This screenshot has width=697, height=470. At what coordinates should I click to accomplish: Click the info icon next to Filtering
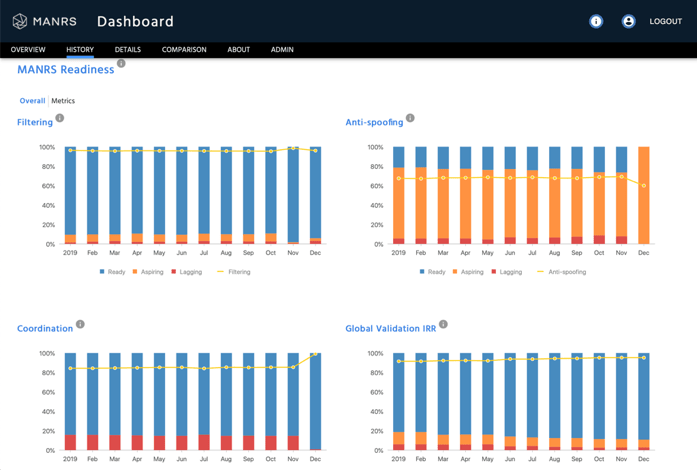coord(60,118)
